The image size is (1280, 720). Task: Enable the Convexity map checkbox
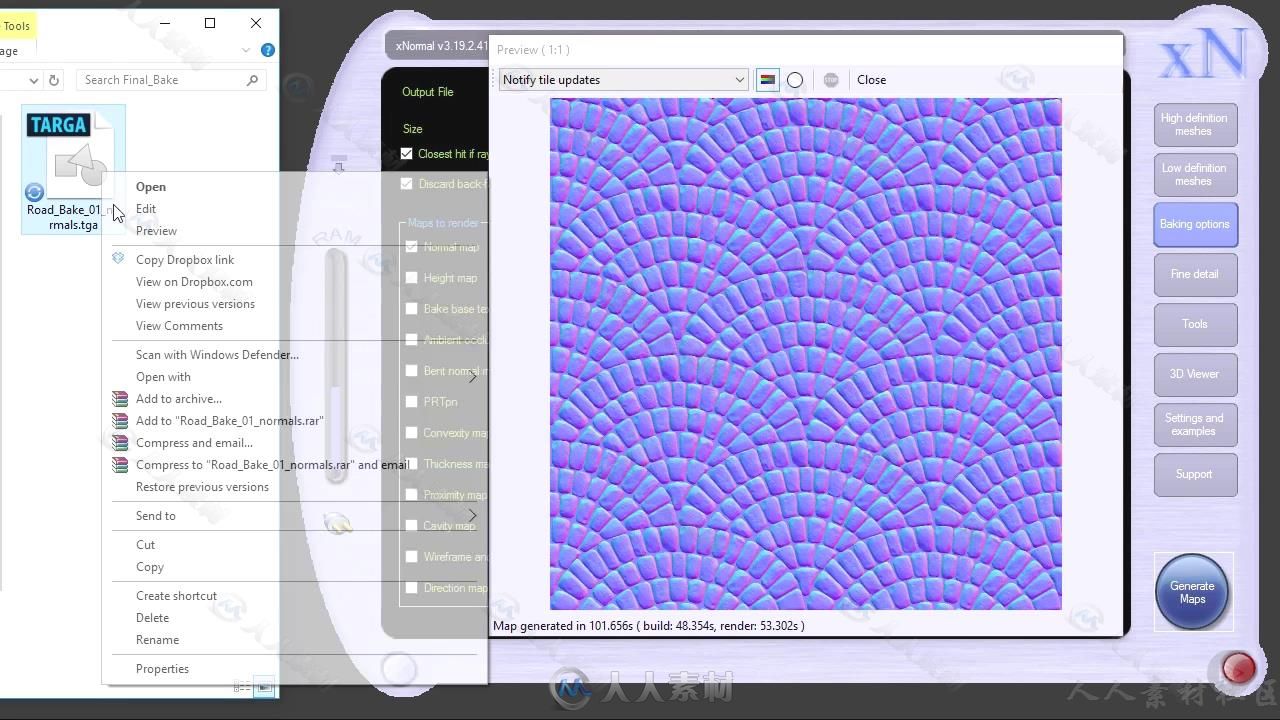coord(411,433)
